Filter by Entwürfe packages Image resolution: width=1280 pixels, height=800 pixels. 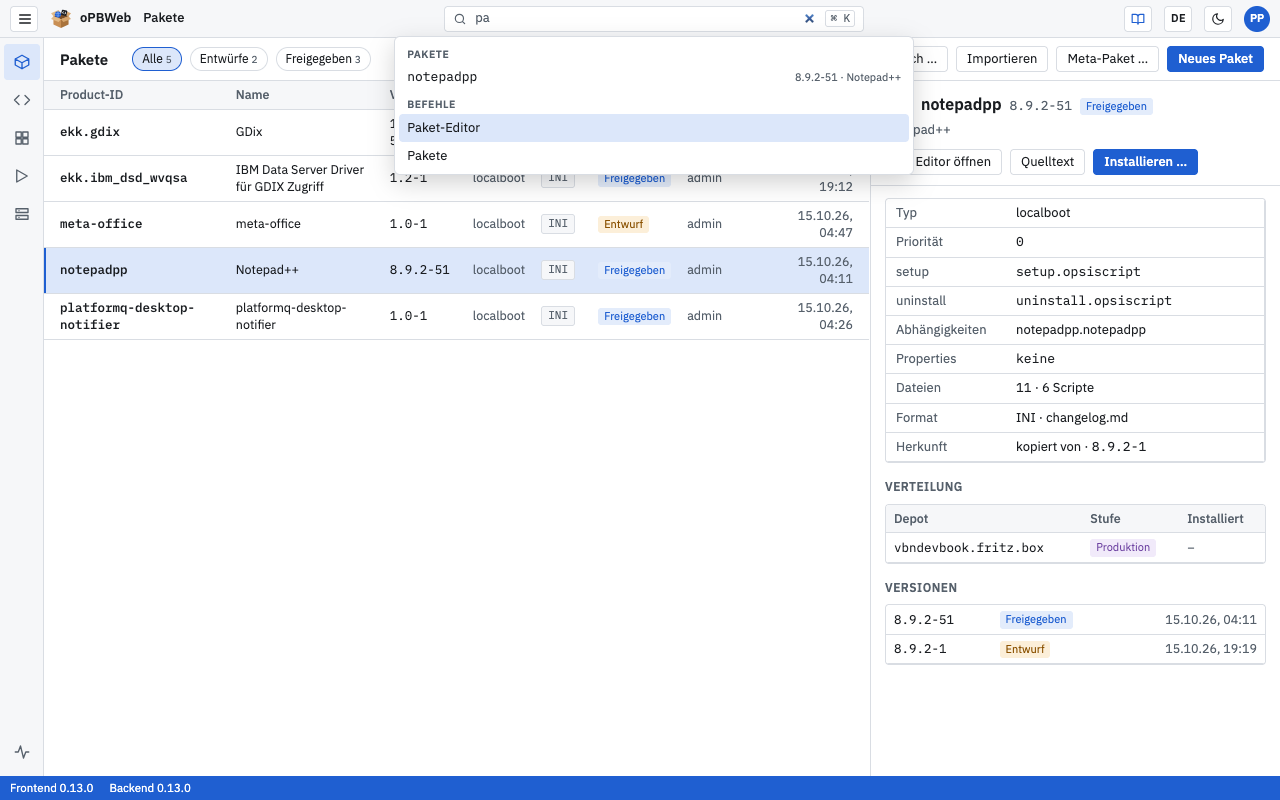click(229, 59)
